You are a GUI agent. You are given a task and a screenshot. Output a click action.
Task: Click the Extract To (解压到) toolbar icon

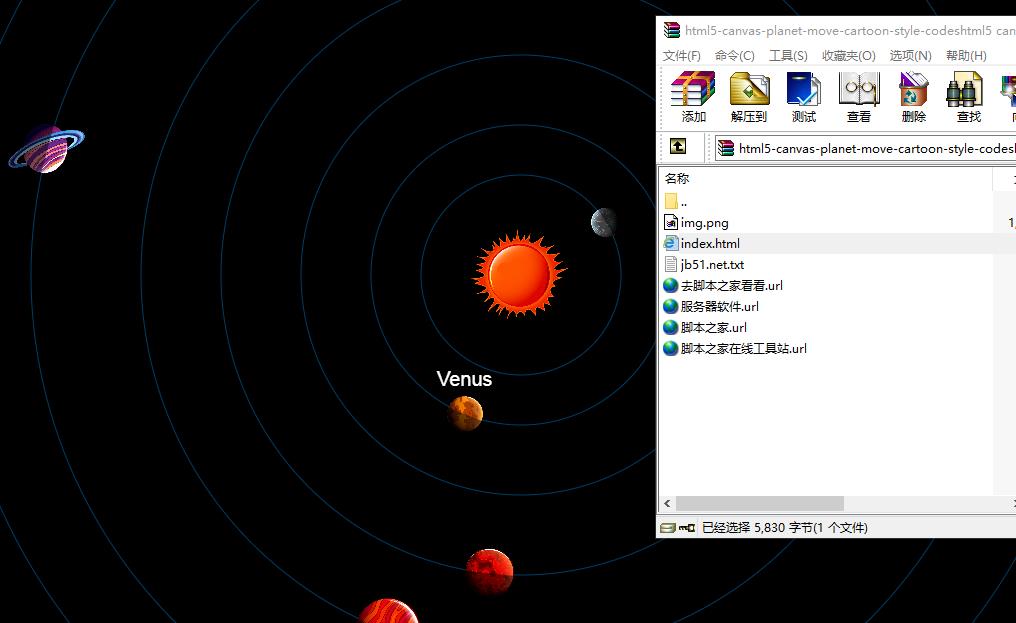749,89
